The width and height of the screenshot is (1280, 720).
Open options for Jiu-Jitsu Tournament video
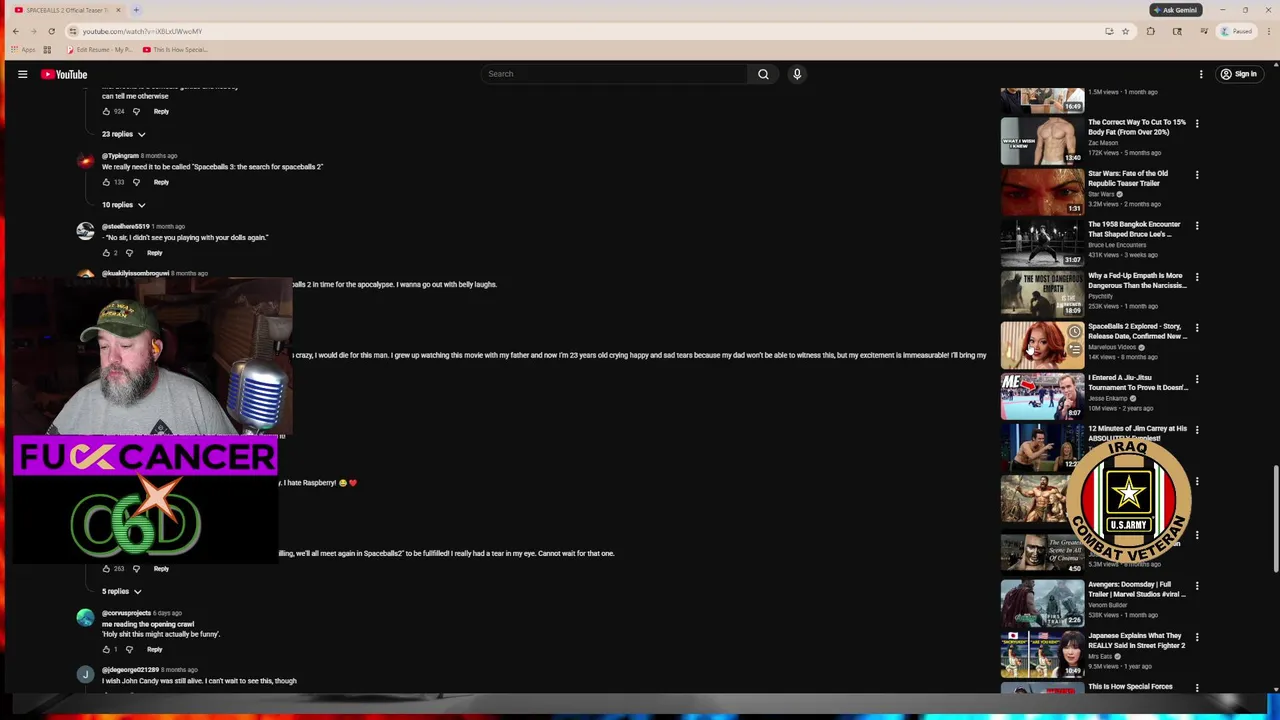tap(1197, 380)
